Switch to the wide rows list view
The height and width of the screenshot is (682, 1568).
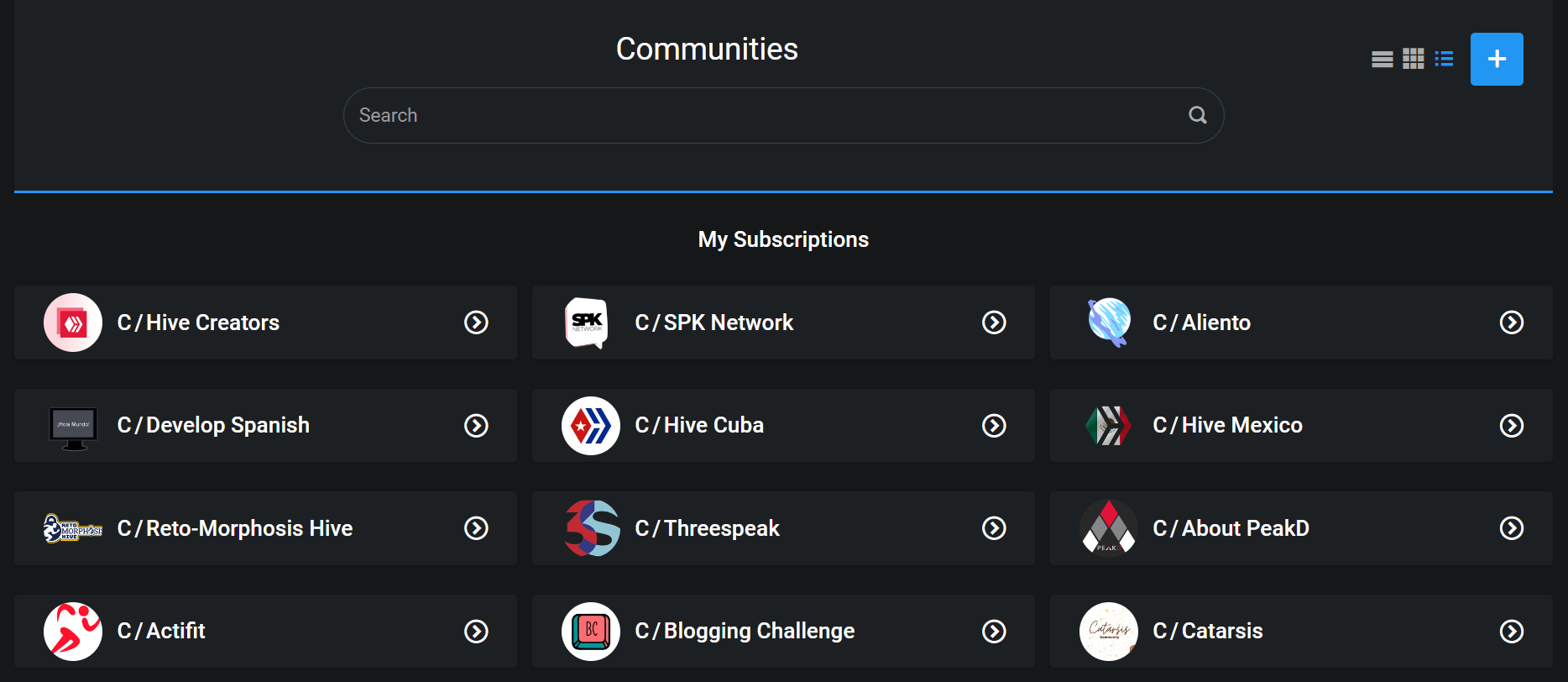[x=1382, y=59]
